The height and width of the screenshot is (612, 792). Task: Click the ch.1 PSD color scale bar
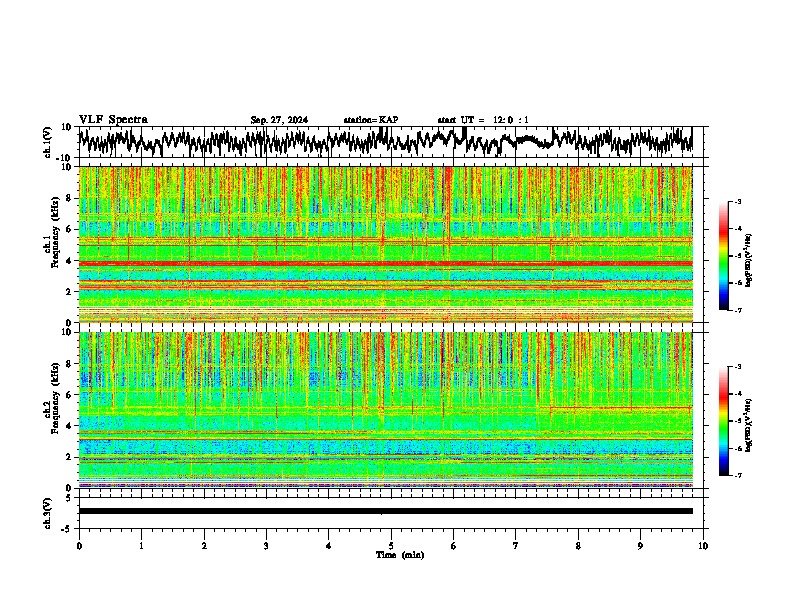(724, 255)
